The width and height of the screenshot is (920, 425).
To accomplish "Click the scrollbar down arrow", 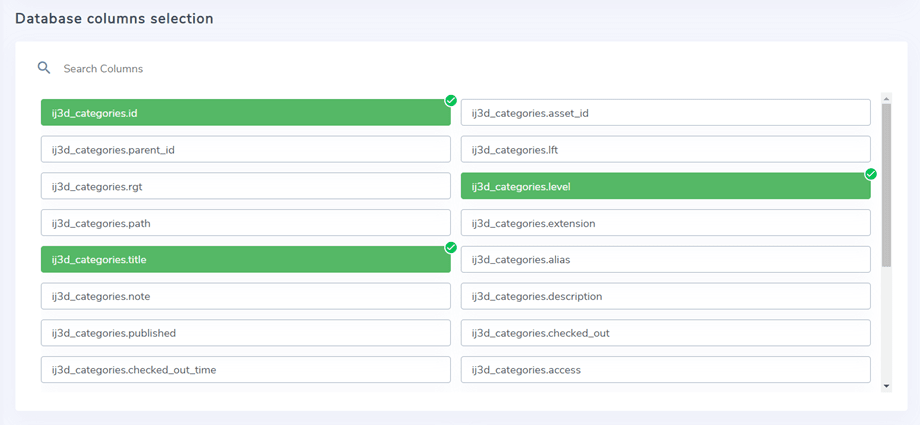I will pyautogui.click(x=886, y=385).
